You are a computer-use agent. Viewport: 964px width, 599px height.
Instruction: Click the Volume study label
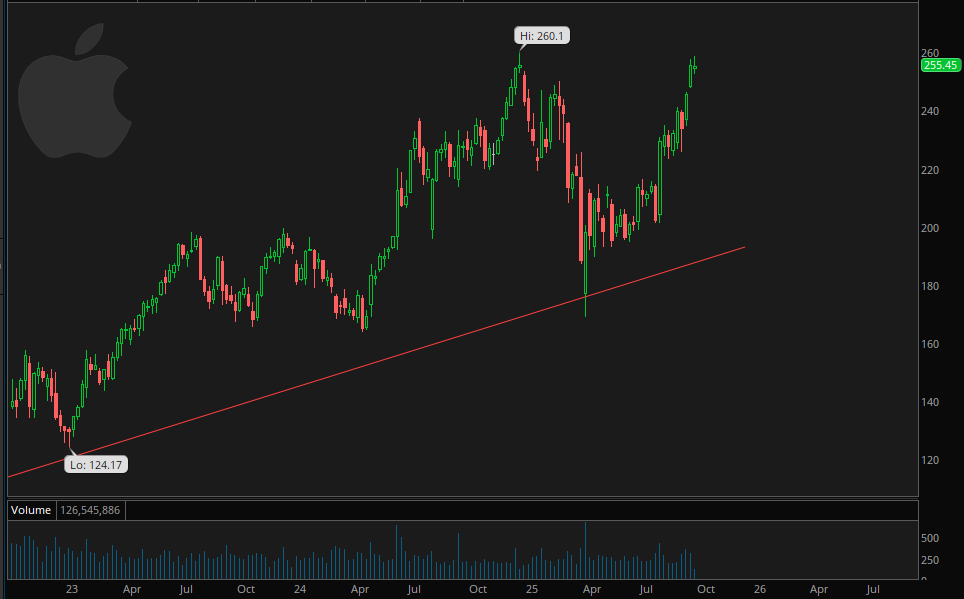click(31, 510)
